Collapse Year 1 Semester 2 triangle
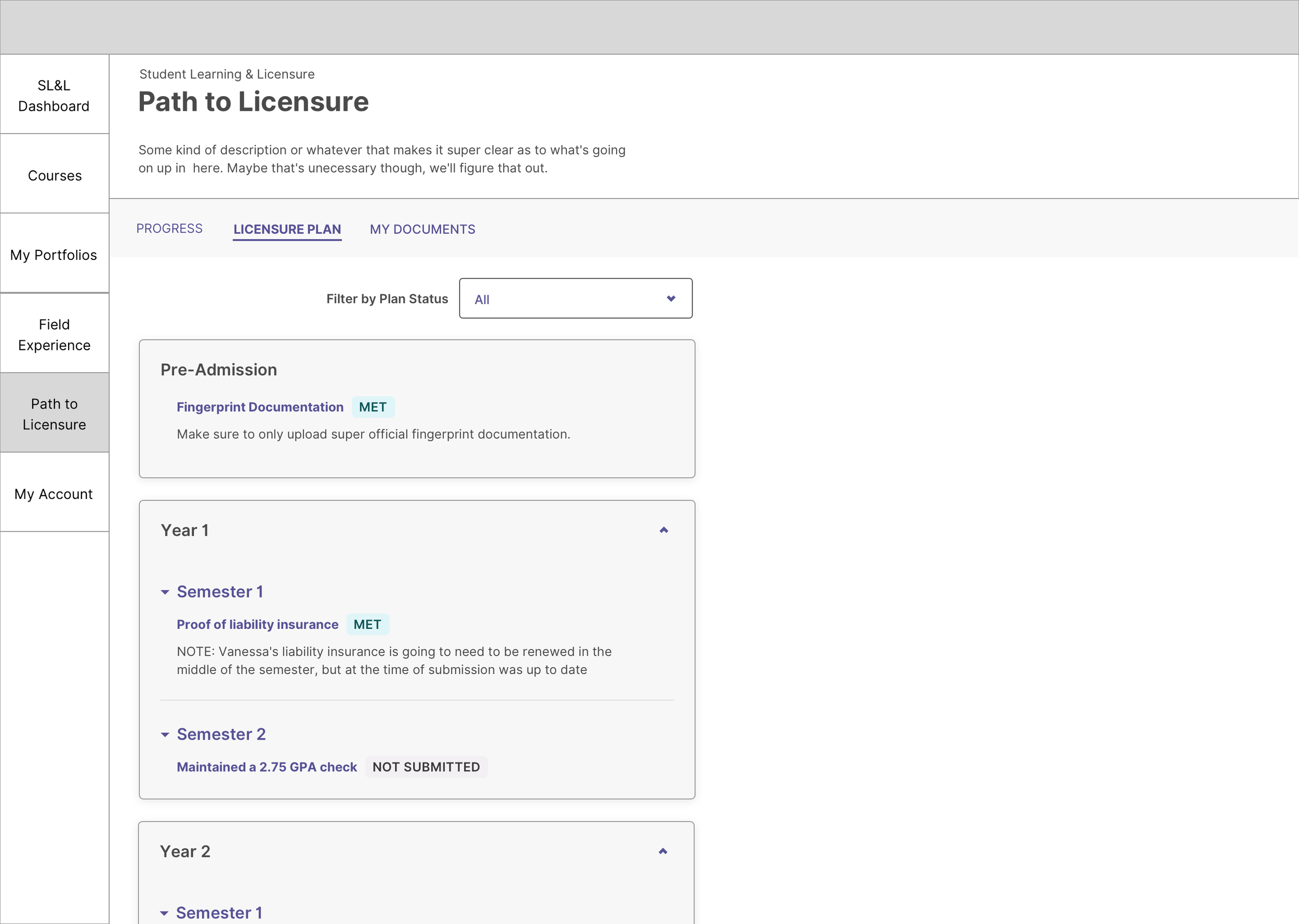 coord(165,734)
